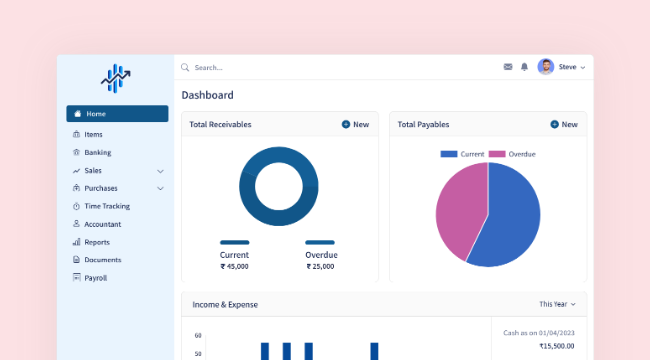Go to Home menu item
Image resolution: width=650 pixels, height=360 pixels.
(x=117, y=114)
